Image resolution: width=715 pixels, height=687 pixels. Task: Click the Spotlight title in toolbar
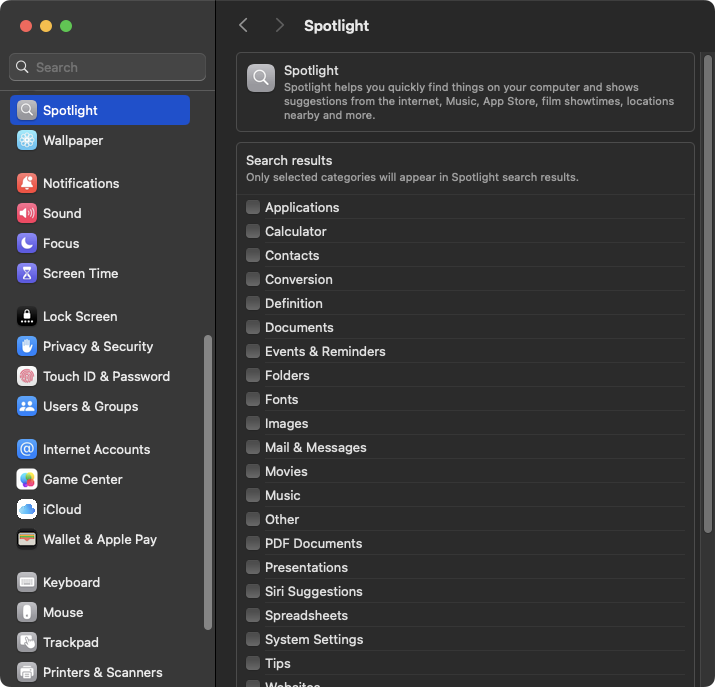tap(337, 26)
